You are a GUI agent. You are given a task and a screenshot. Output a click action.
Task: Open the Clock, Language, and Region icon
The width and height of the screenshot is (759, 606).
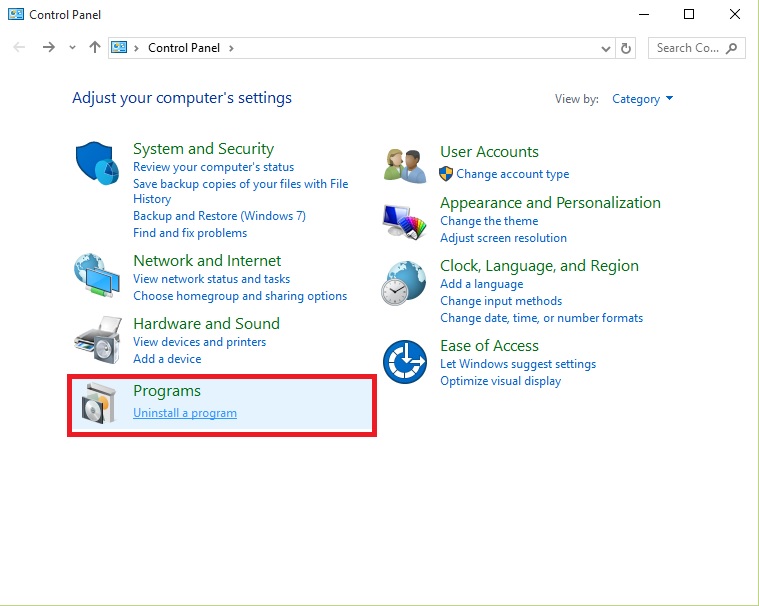pyautogui.click(x=404, y=283)
